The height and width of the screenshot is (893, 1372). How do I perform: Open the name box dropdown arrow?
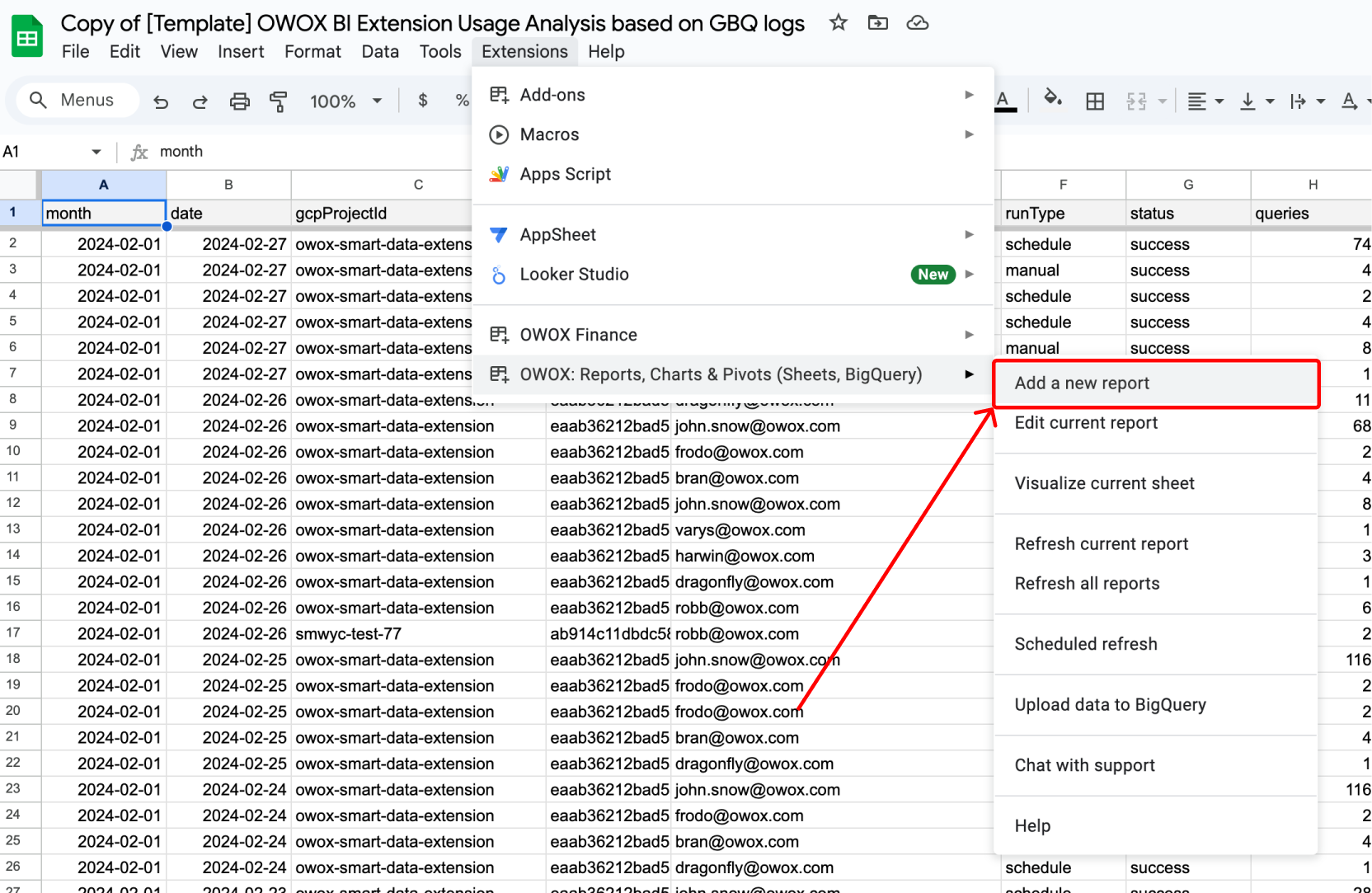point(96,152)
